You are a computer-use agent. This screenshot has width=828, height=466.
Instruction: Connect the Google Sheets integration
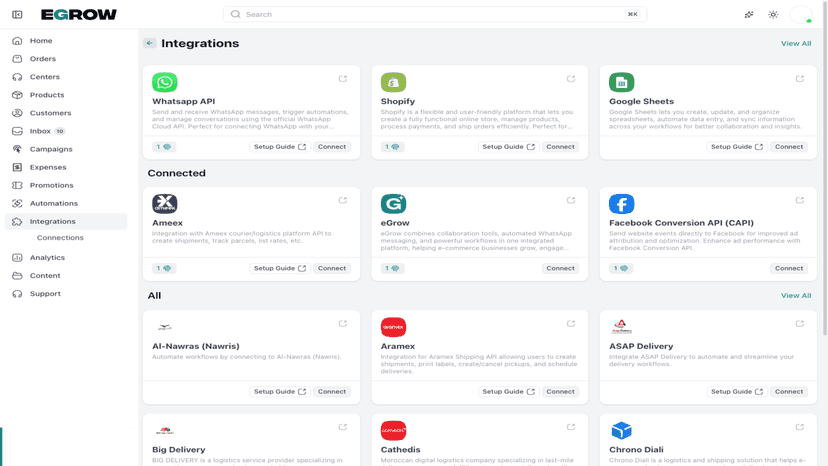[x=789, y=147]
